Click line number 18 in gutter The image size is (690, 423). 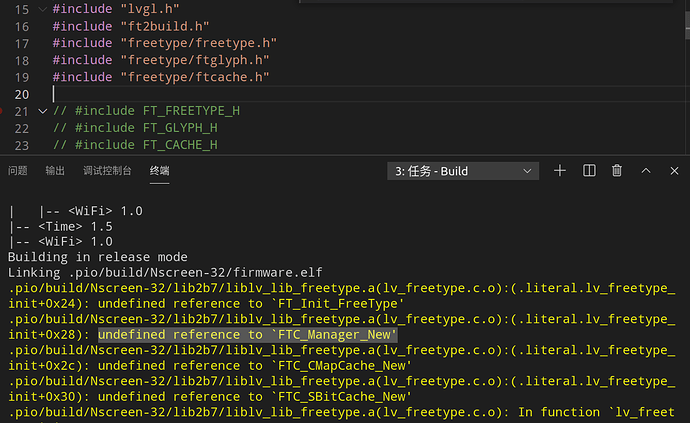click(x=22, y=60)
